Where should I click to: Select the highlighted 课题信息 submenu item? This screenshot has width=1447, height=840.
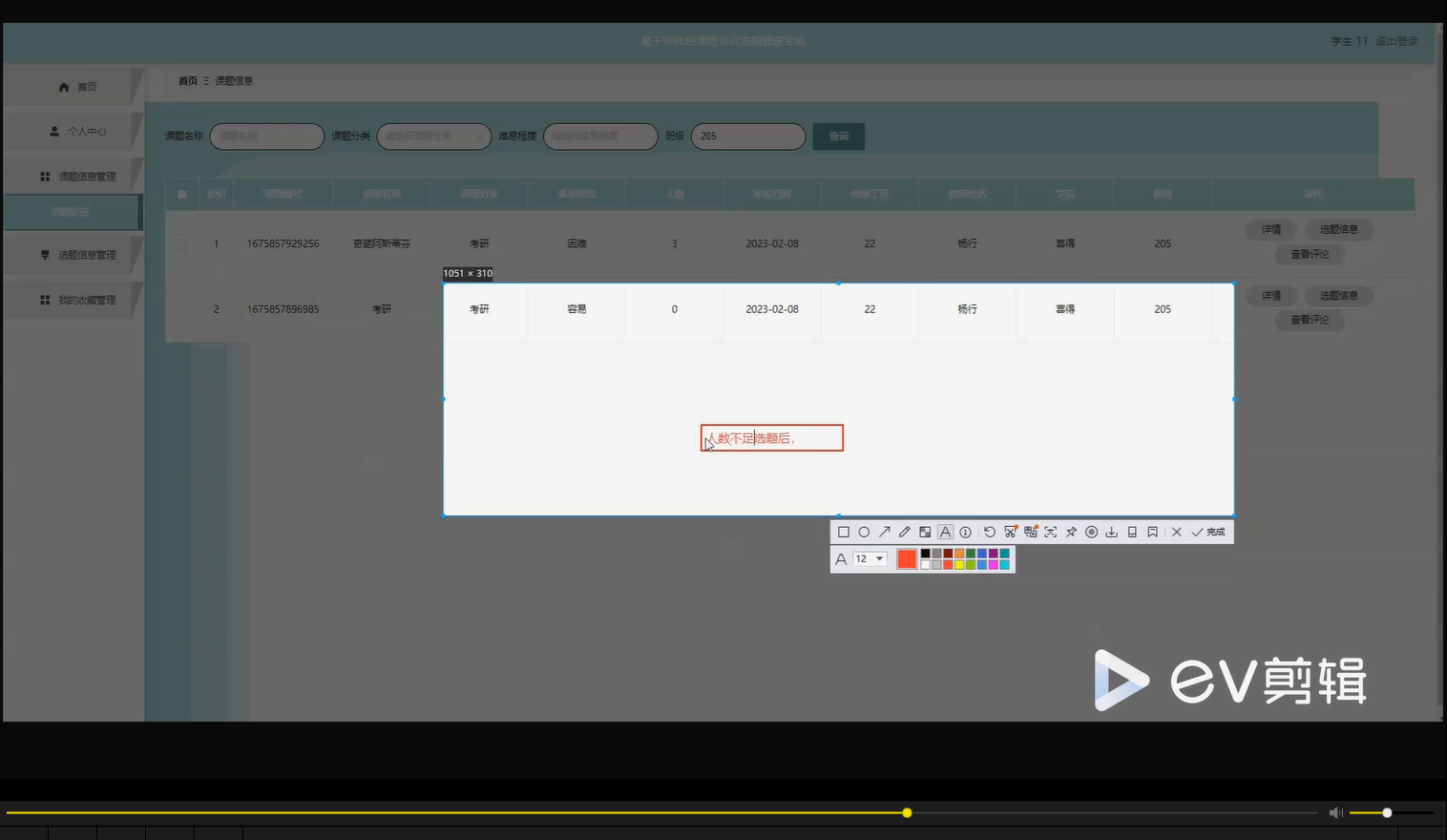click(x=73, y=212)
